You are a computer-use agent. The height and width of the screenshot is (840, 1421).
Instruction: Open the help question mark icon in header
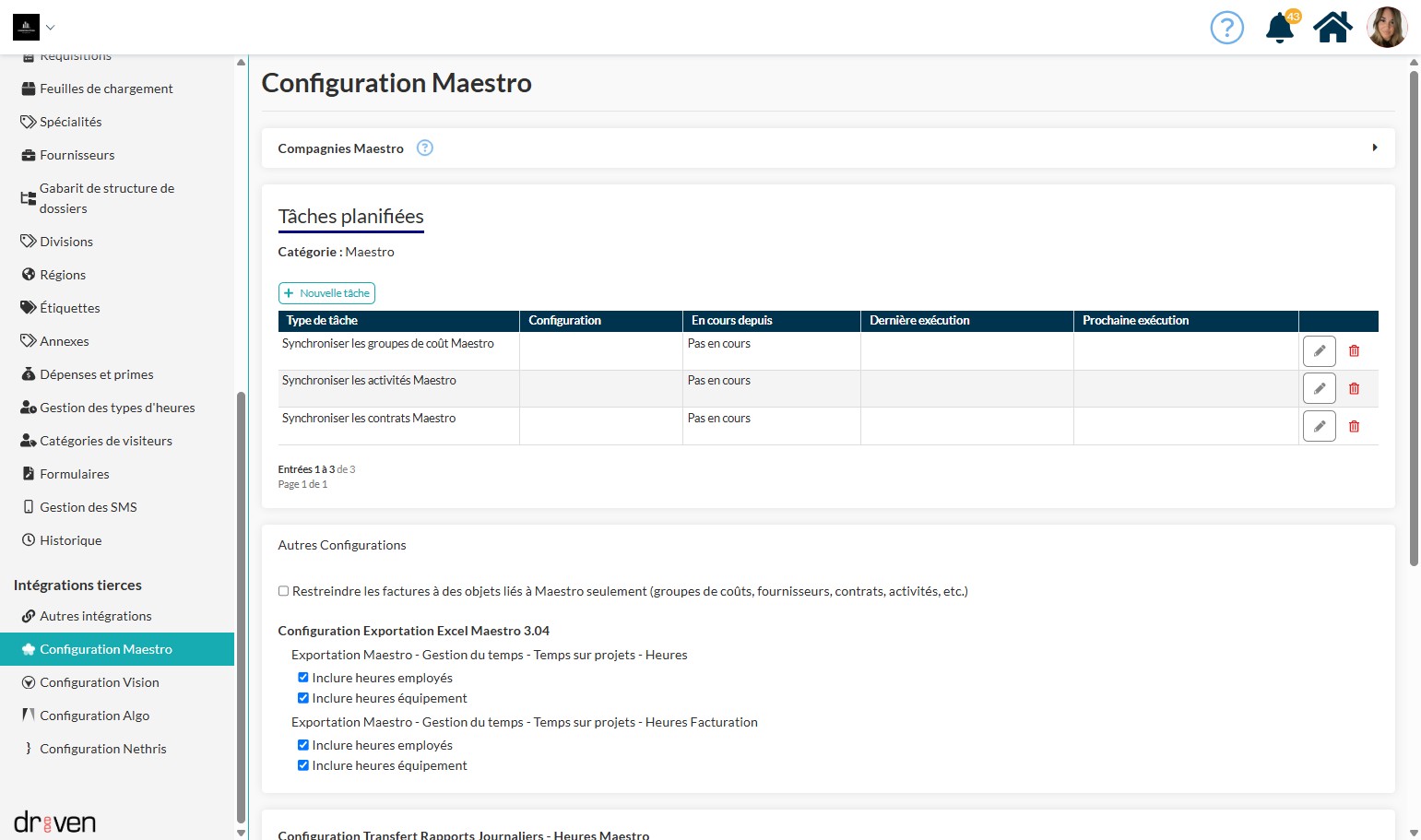pos(1226,28)
